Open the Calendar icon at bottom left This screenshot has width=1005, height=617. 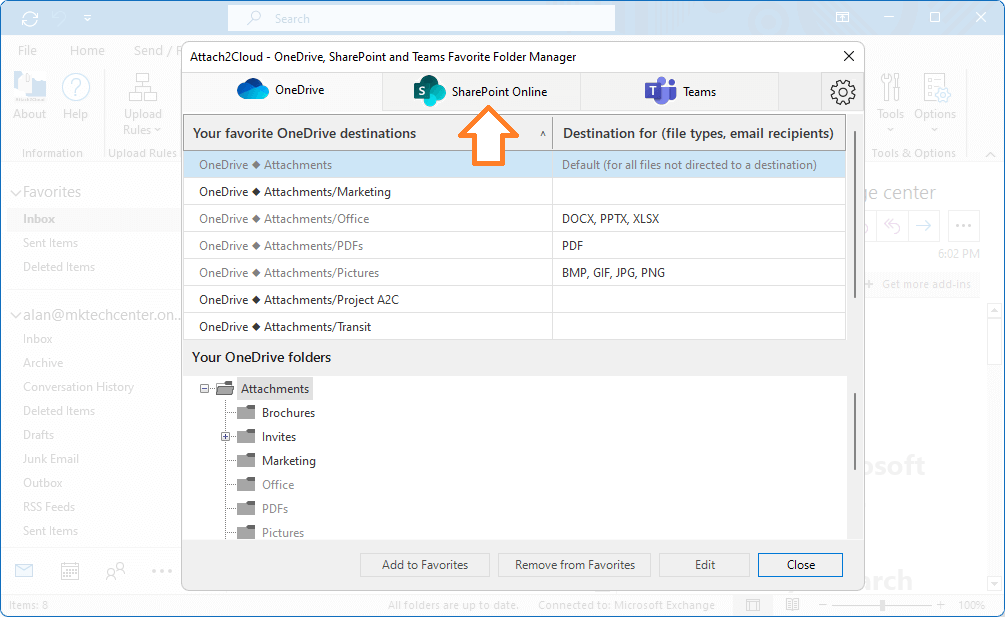tap(68, 570)
